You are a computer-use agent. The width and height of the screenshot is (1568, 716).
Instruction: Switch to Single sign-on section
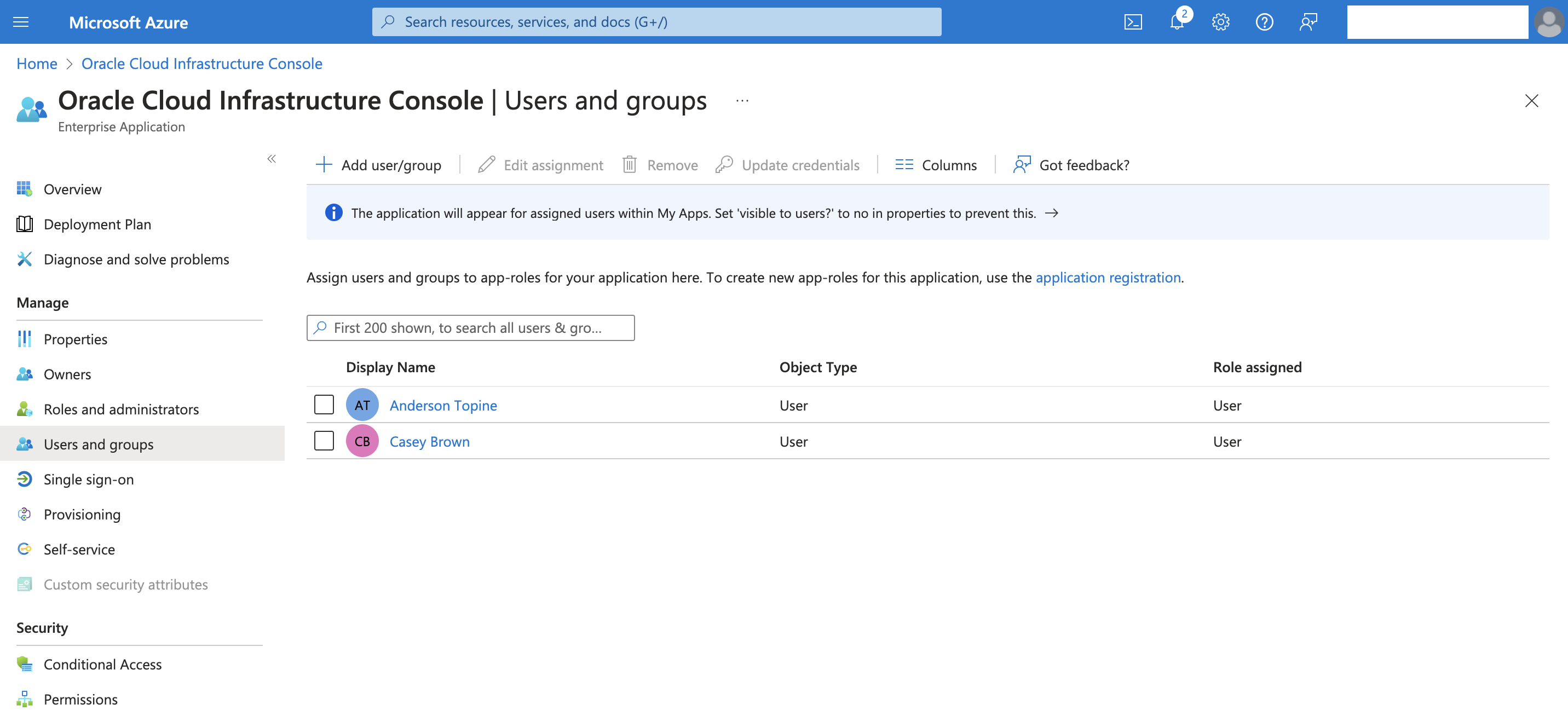(88, 479)
